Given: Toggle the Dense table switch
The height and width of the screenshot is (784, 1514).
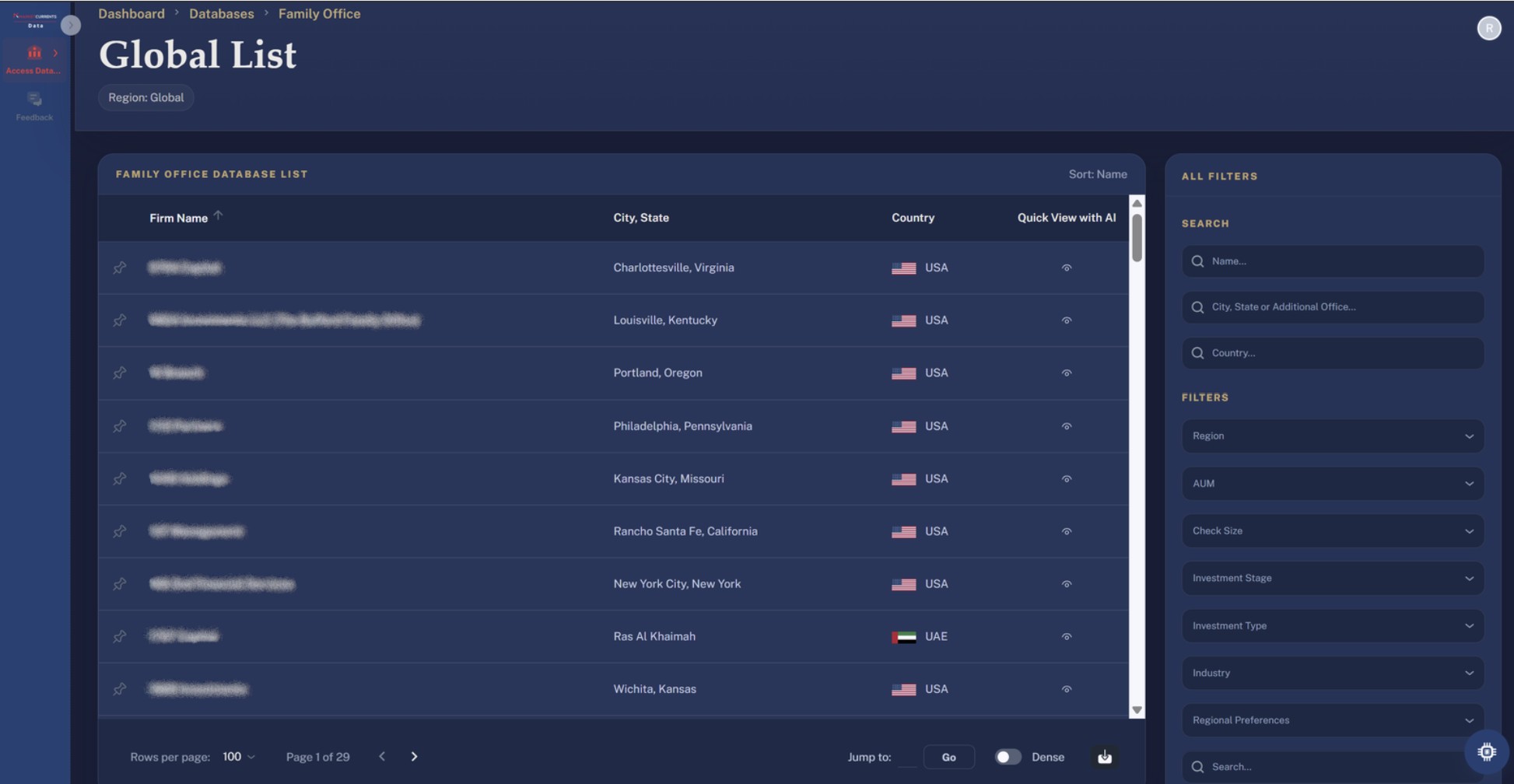Looking at the screenshot, I should tap(1008, 757).
